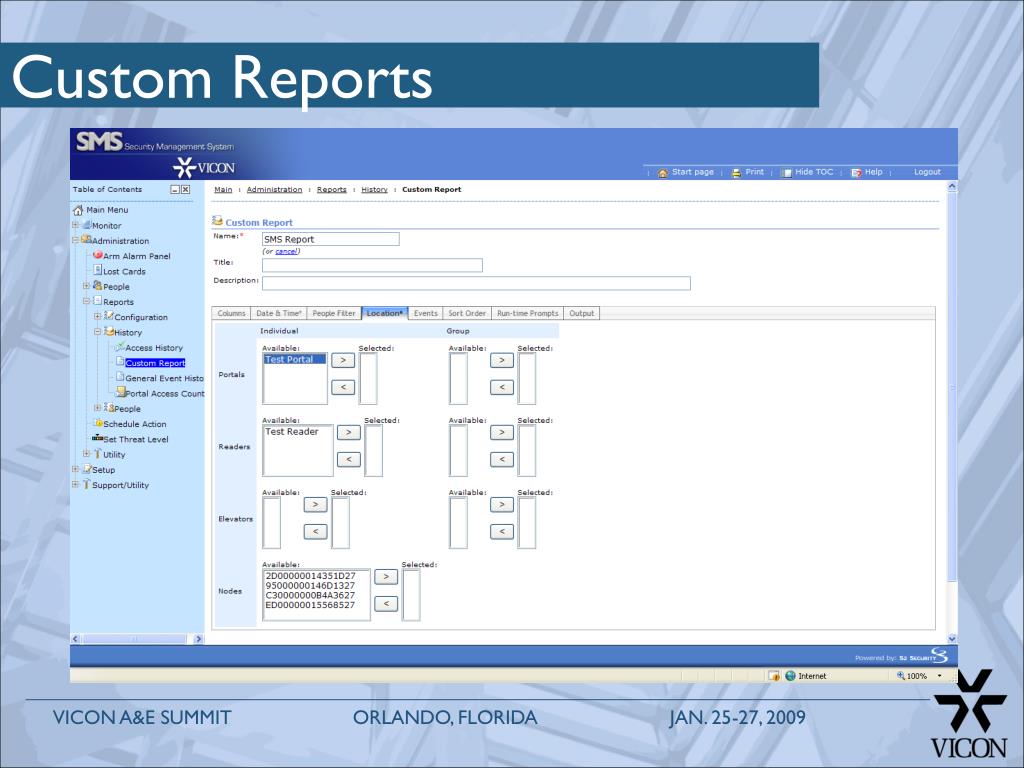Expand the Setup tree node
Viewport: 1024px width, 768px height.
point(75,469)
